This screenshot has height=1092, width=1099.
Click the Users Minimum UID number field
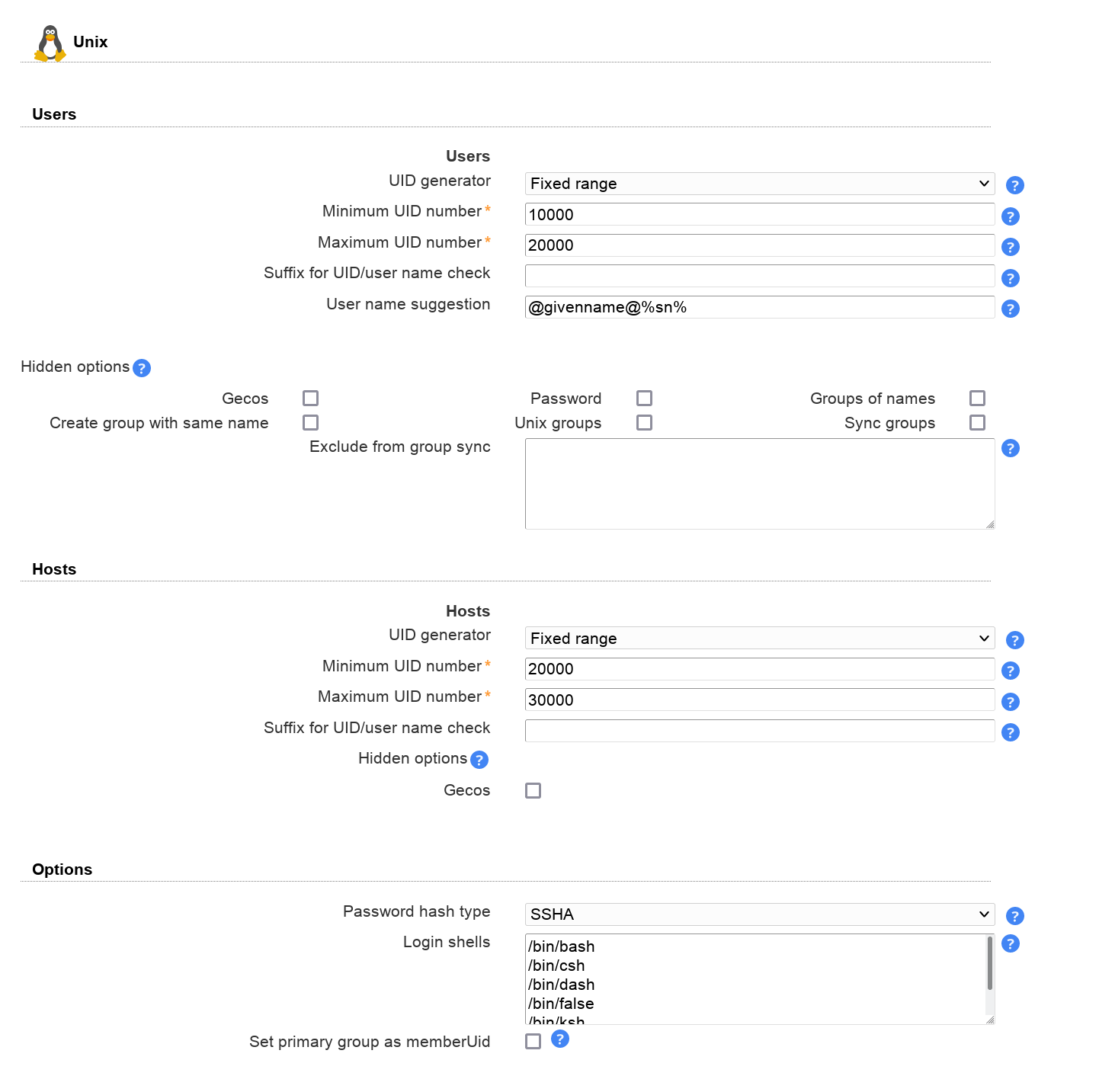(x=759, y=215)
